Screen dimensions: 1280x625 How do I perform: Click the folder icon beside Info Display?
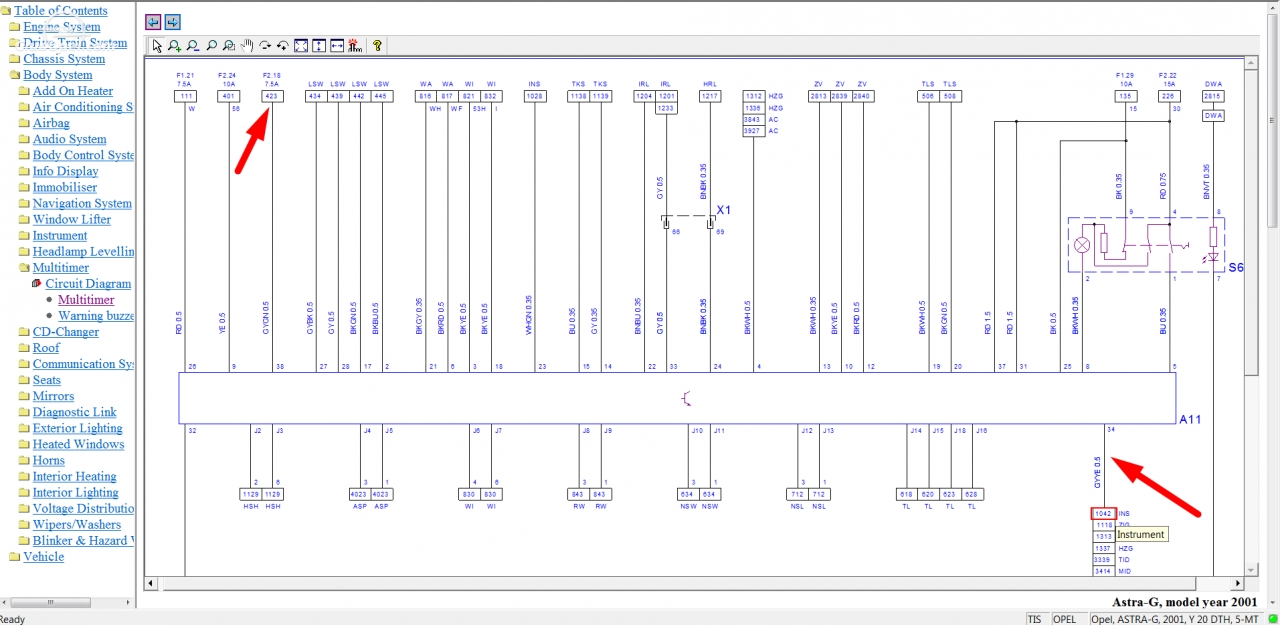24,171
